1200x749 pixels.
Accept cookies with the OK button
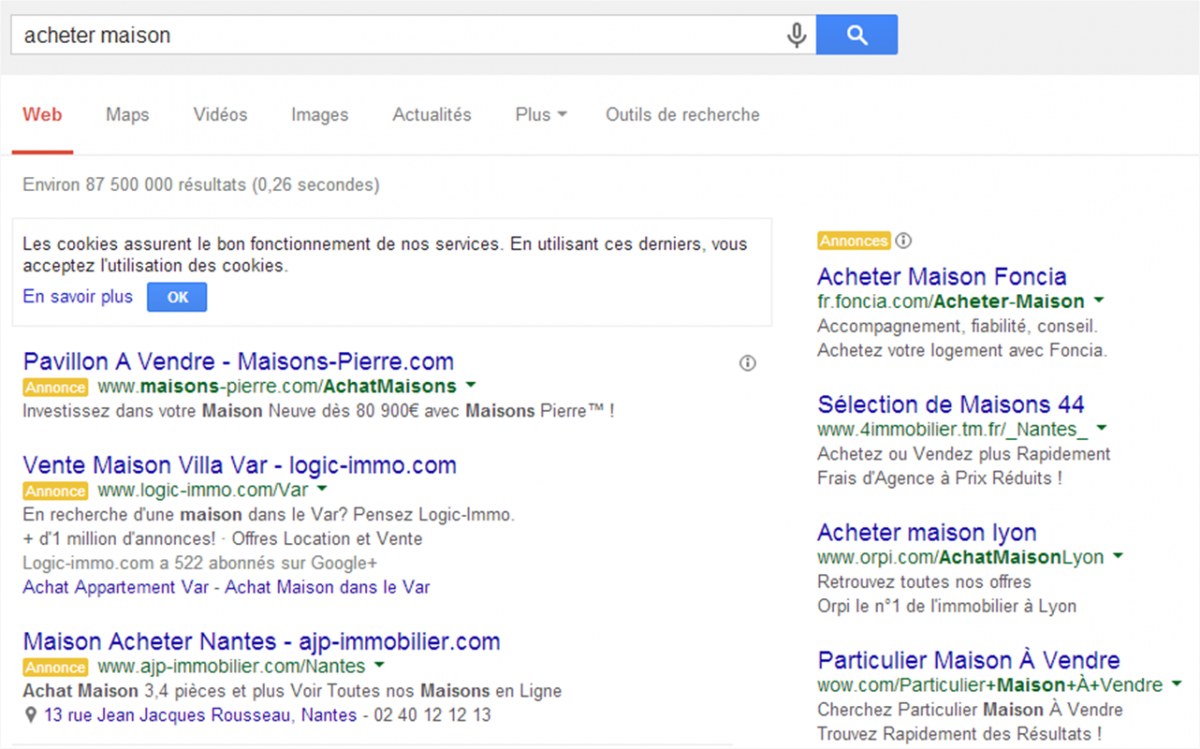177,297
